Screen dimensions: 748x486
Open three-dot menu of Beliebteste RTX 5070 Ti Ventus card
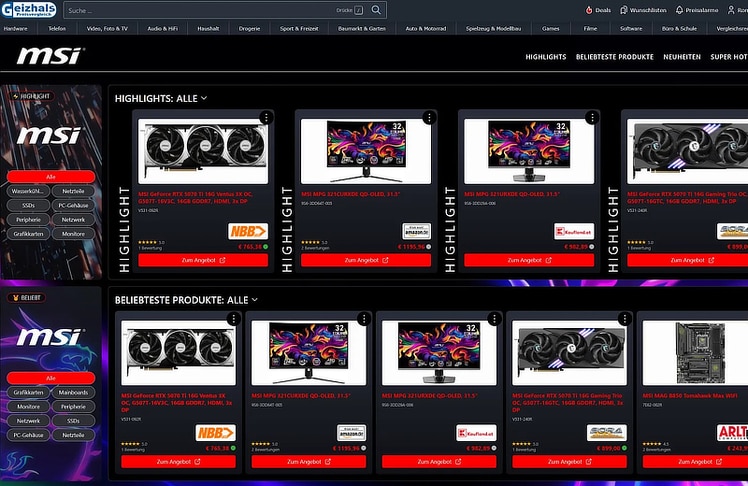click(233, 319)
